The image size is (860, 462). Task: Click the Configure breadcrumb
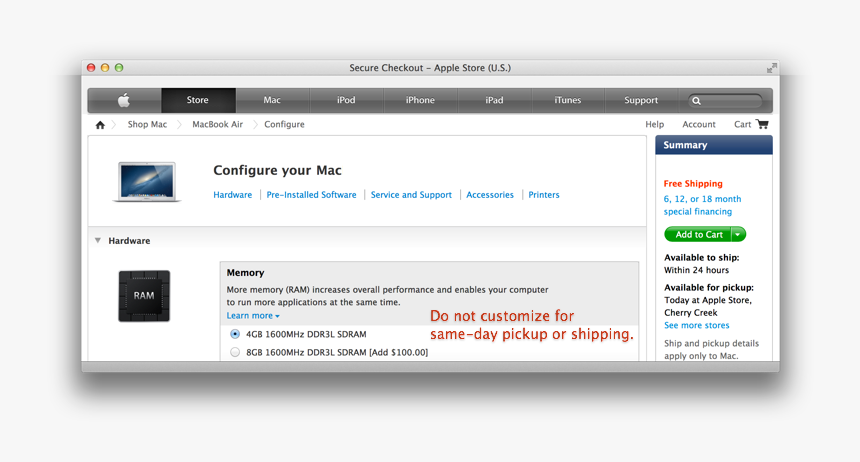pos(284,124)
